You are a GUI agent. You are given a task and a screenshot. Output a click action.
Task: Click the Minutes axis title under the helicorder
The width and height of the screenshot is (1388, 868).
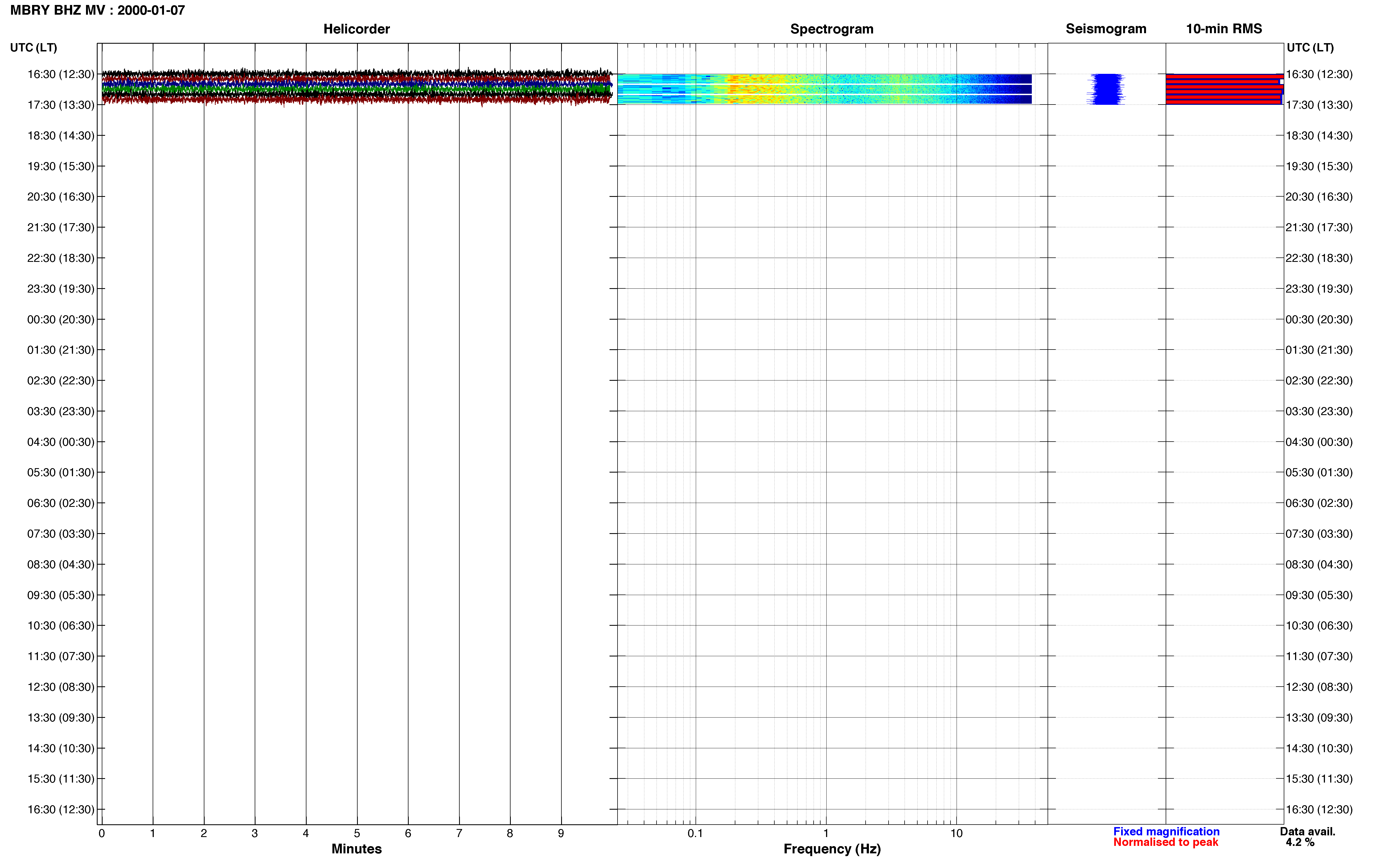pyautogui.click(x=356, y=849)
